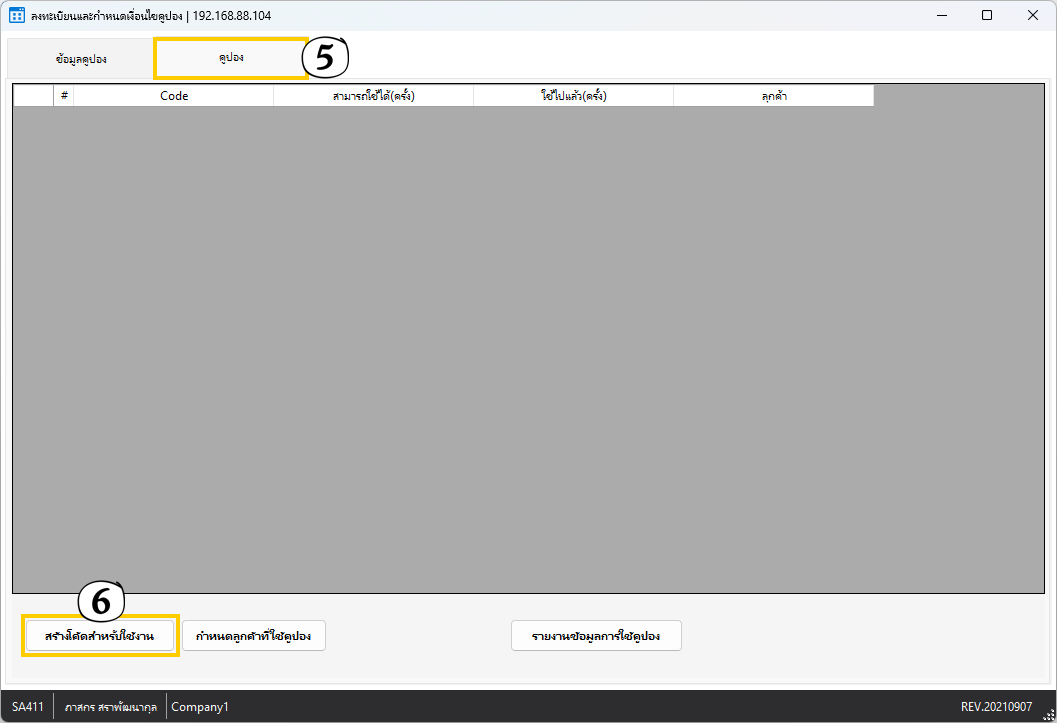Minimize the coupon registration window
This screenshot has width=1057, height=723.
[x=941, y=15]
